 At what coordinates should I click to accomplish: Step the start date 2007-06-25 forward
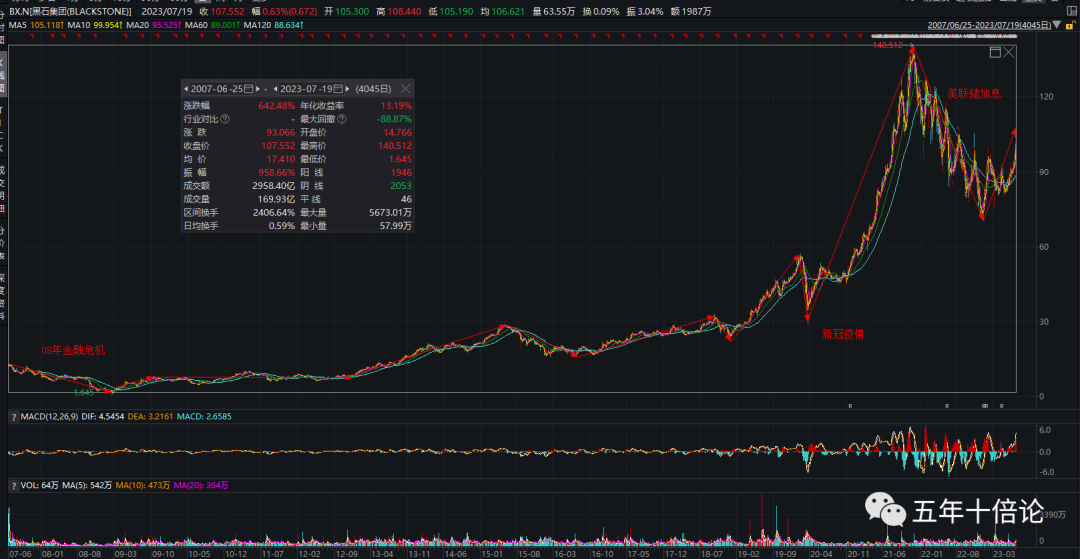point(258,89)
